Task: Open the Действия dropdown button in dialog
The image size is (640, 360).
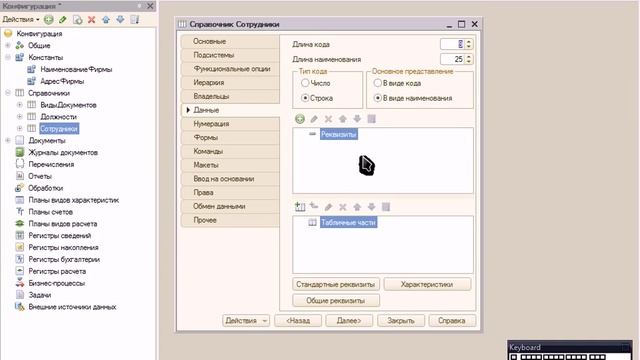Action: (246, 320)
